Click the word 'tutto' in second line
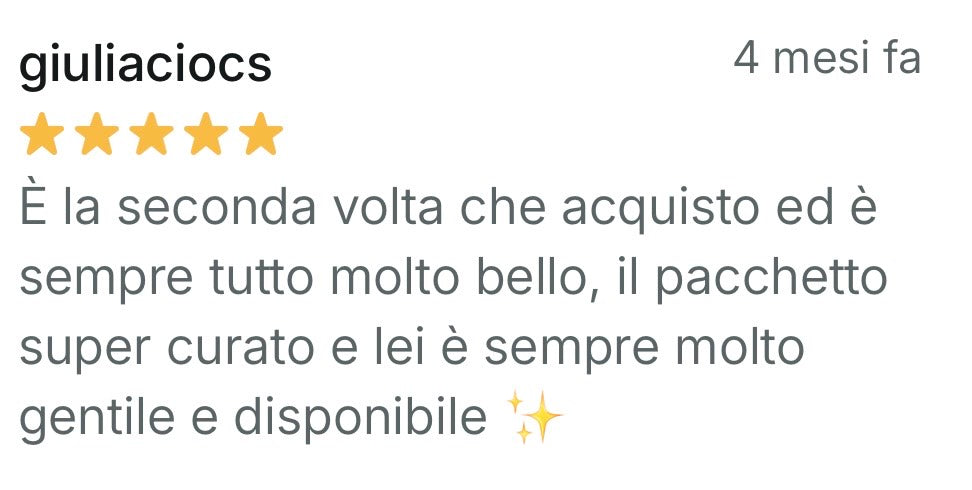Viewport: 972px width, 490px height. point(261,279)
